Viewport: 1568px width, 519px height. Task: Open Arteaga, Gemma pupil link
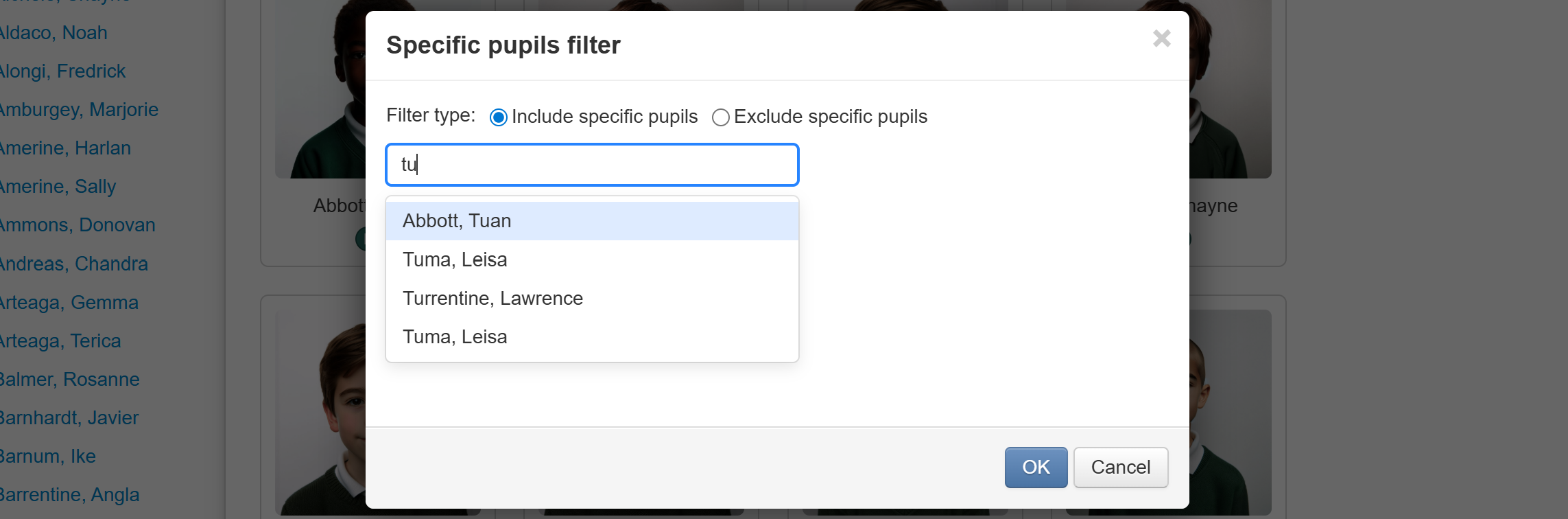69,303
